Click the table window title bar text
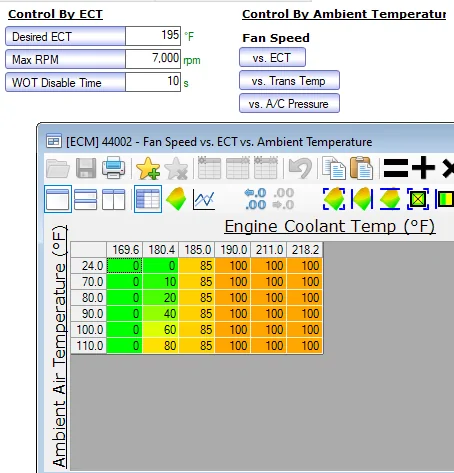 pyautogui.click(x=219, y=142)
